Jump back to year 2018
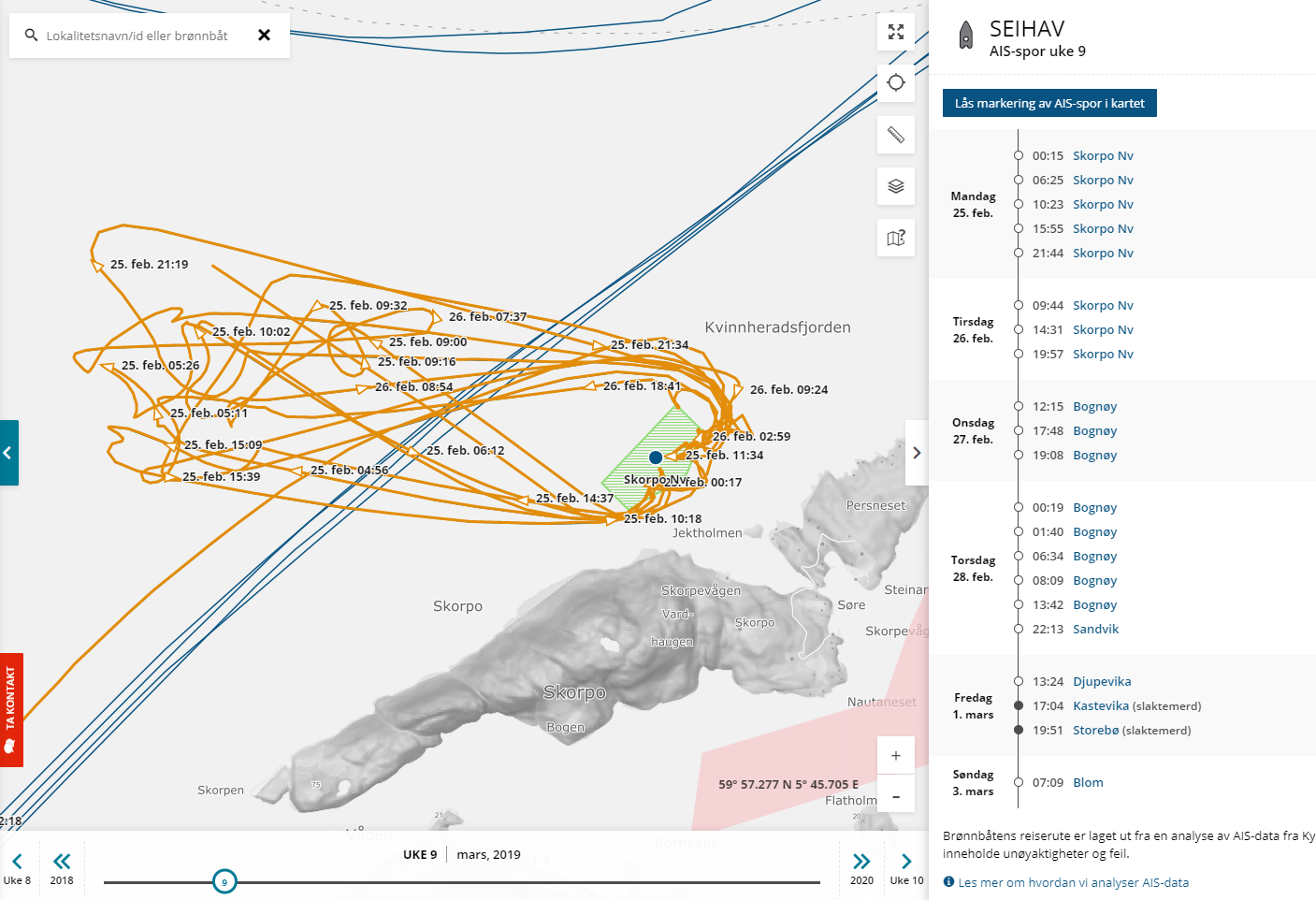The image size is (1316, 900). click(x=62, y=867)
